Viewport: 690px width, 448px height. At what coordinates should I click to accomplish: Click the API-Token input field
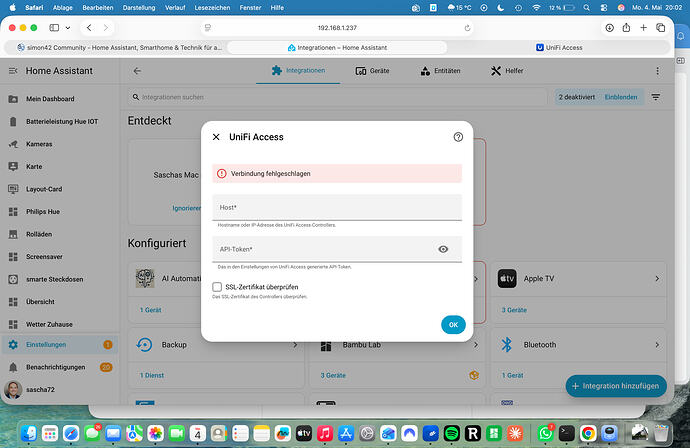324,249
